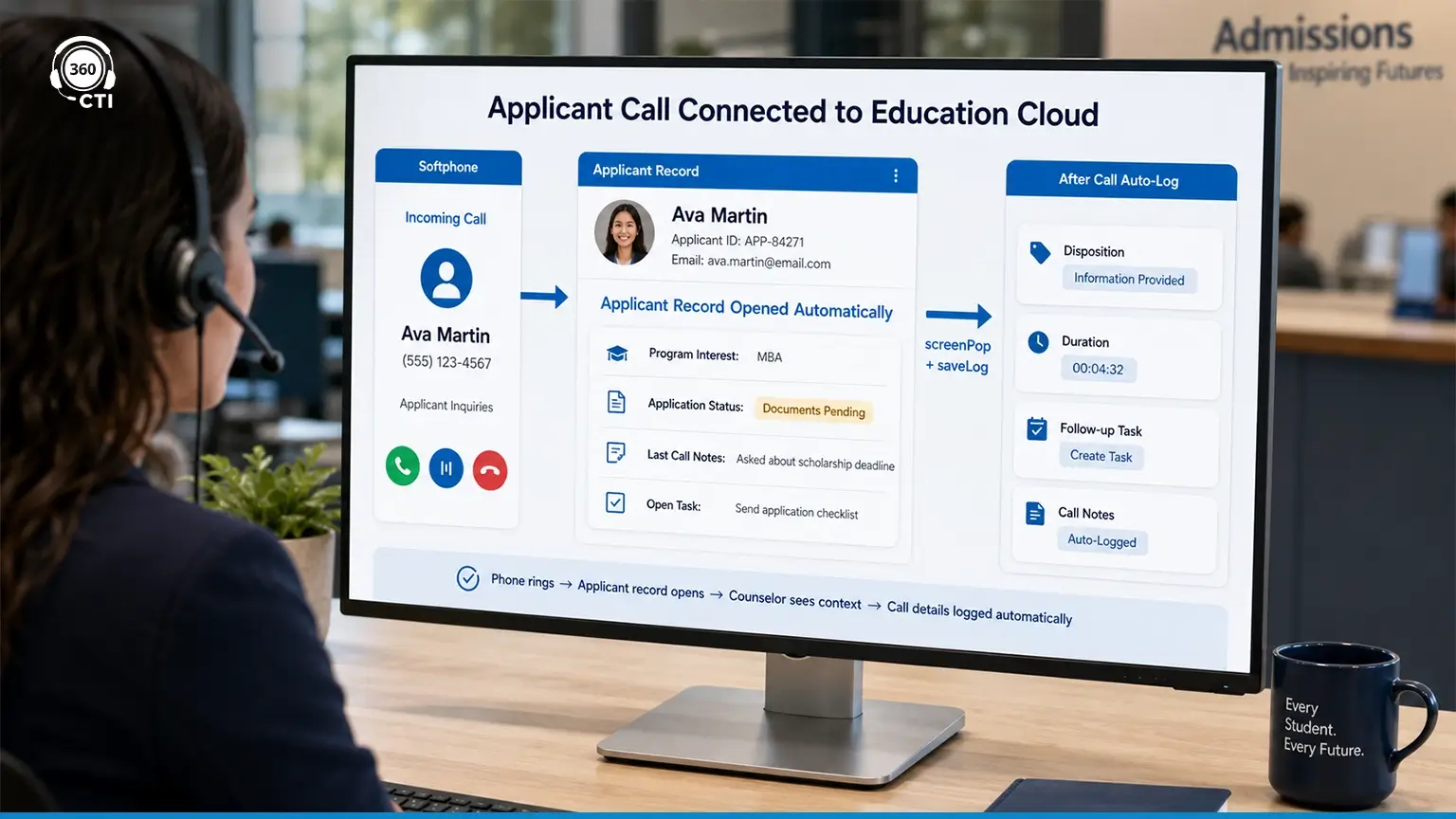Click the 'Applicant Call Connected to Education Cloud' title

pos(792,112)
